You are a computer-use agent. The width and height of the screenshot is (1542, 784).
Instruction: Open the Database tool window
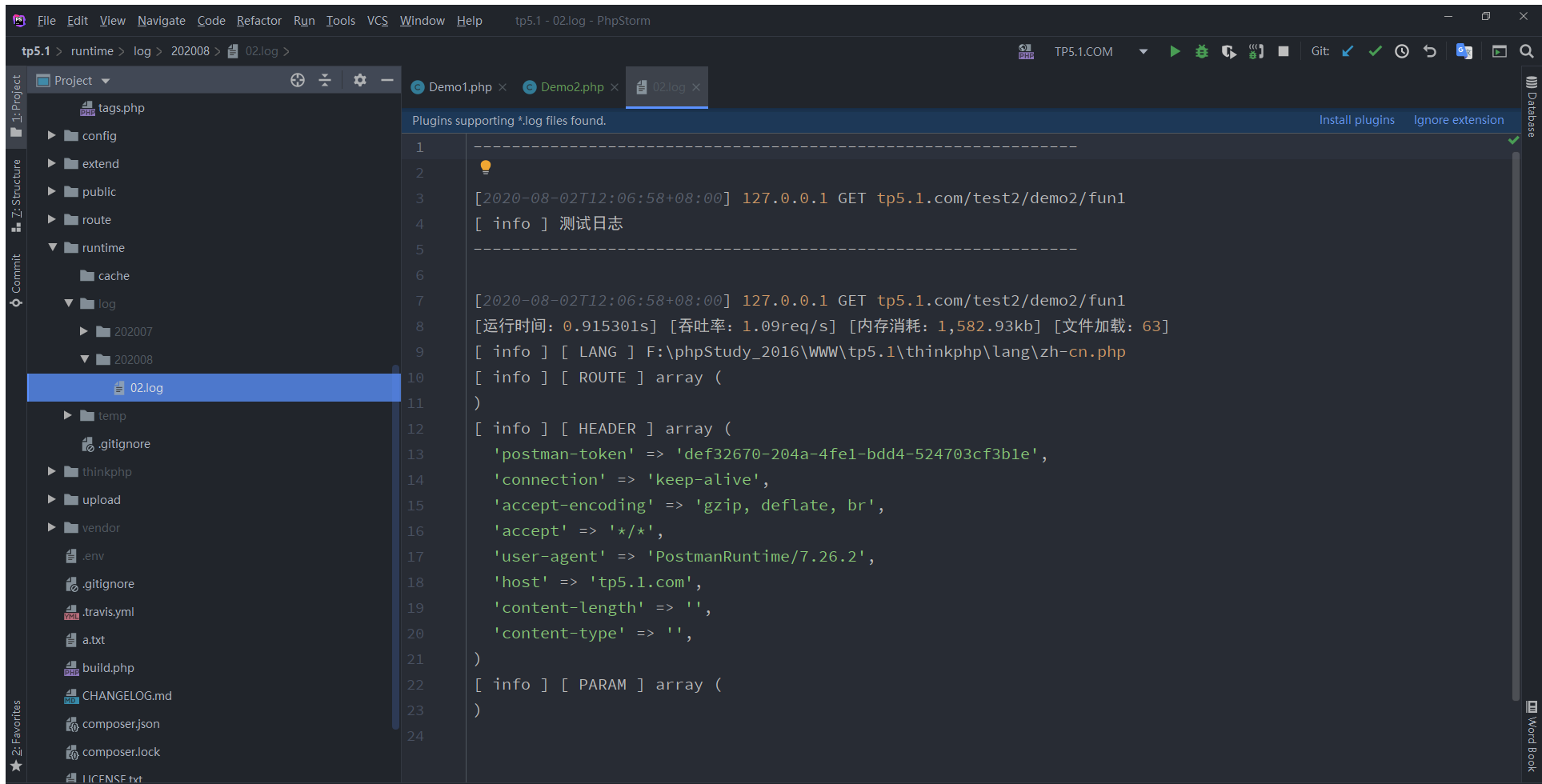[1532, 106]
